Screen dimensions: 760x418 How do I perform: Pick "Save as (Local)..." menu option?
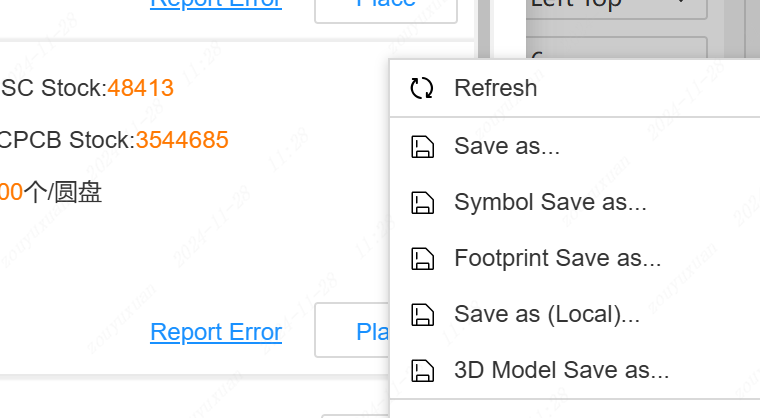(546, 315)
